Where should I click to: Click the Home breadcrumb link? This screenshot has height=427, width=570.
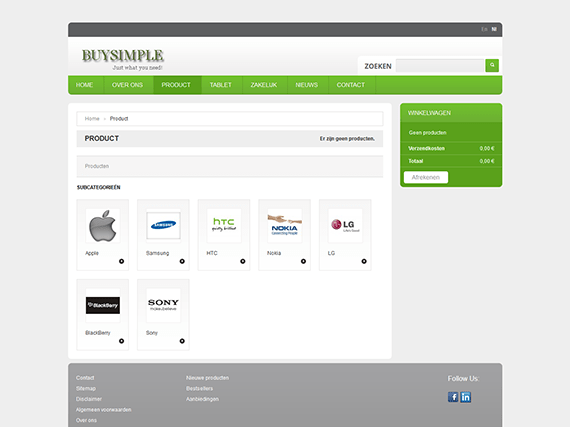pos(92,118)
